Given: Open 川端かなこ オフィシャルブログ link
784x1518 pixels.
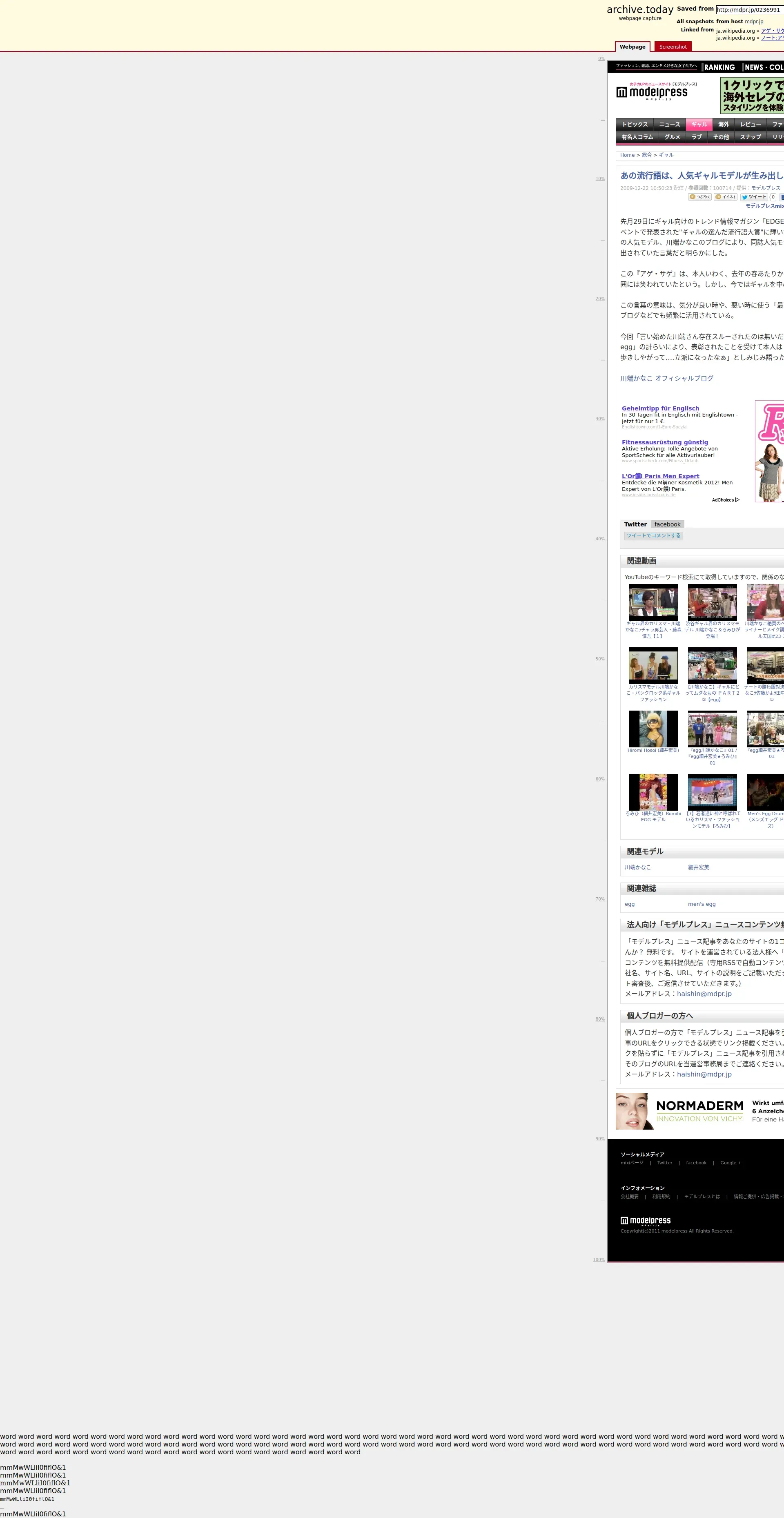Looking at the screenshot, I should point(666,378).
